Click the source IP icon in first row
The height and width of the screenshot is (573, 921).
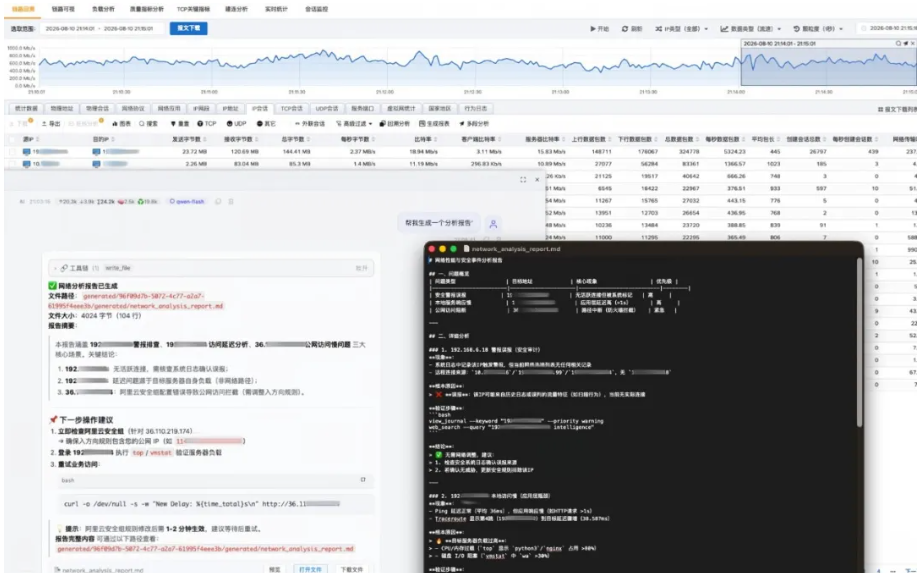pyautogui.click(x=26, y=152)
